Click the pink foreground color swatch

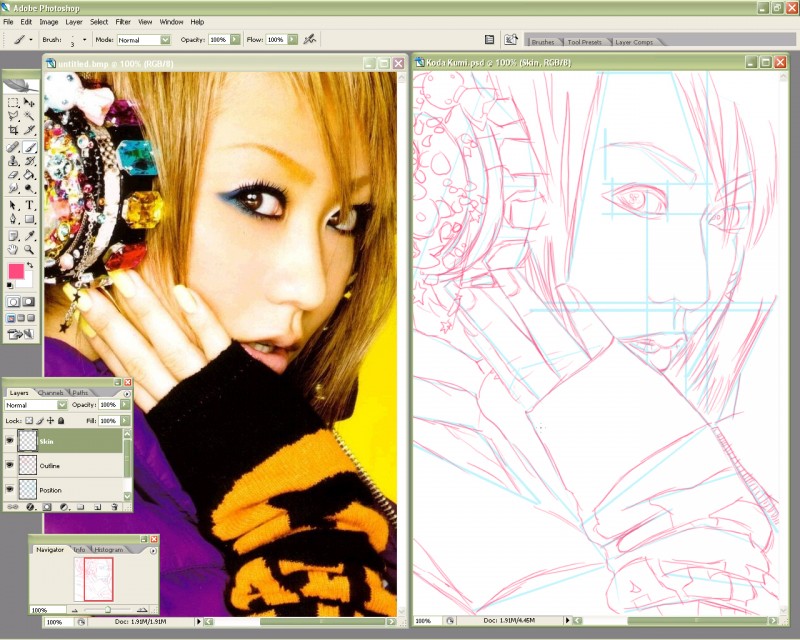(16, 272)
